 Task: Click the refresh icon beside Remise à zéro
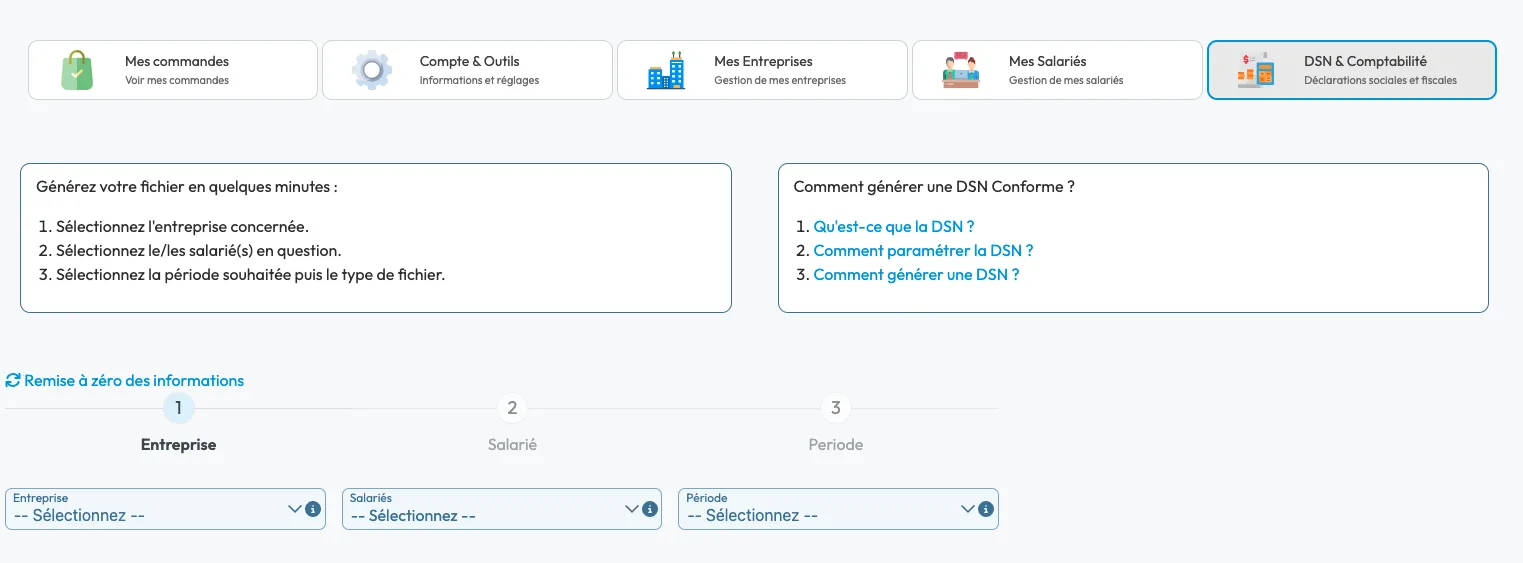(x=13, y=381)
